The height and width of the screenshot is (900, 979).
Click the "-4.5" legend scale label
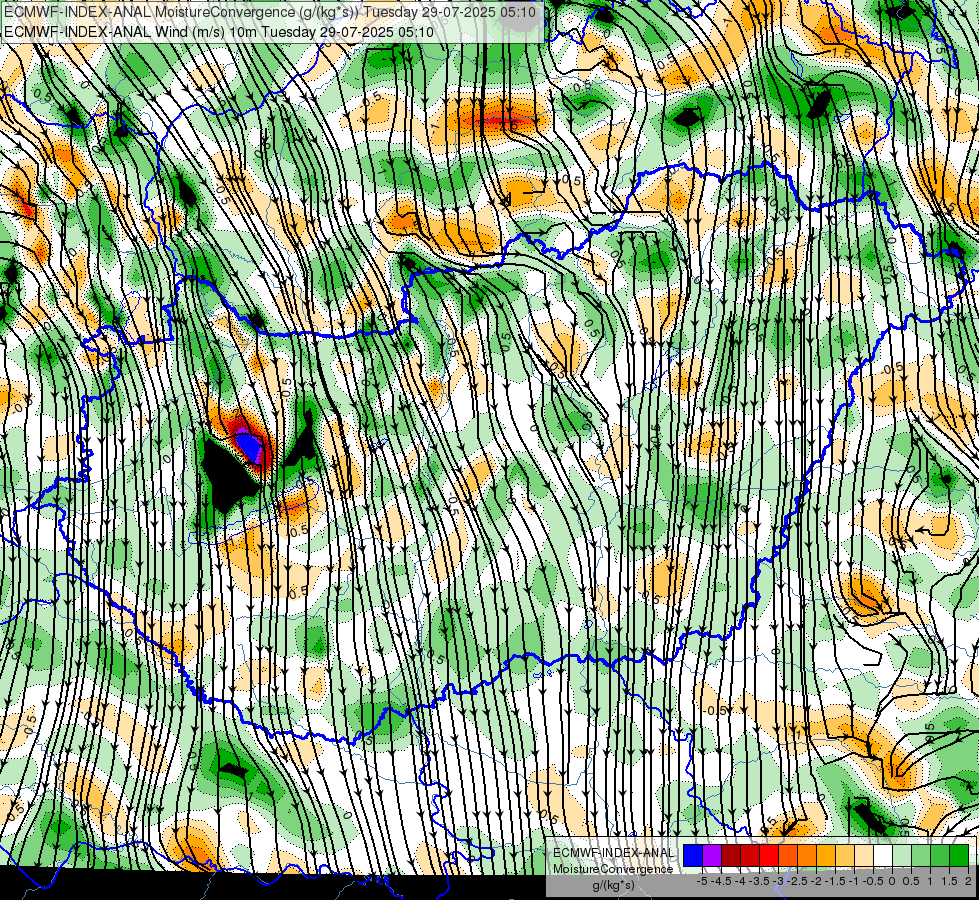(721, 881)
